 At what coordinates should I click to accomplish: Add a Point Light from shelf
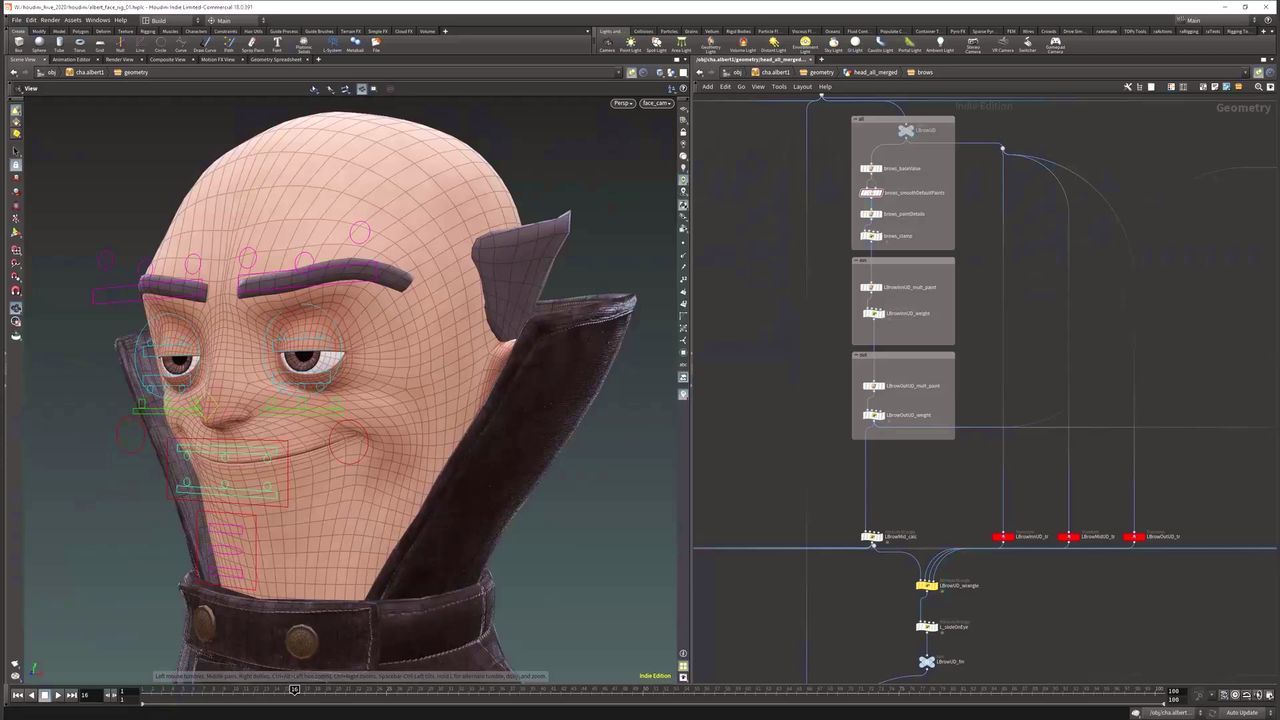tap(630, 44)
